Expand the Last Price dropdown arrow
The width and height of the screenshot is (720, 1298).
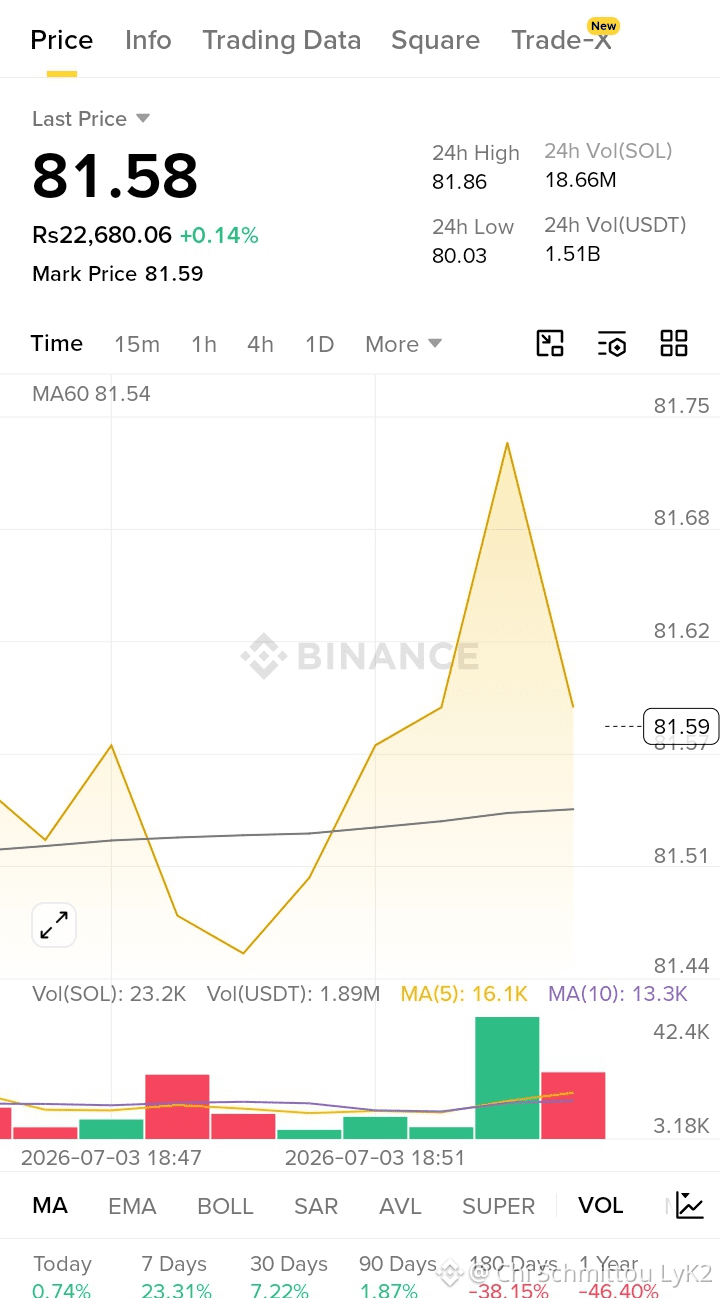point(143,118)
